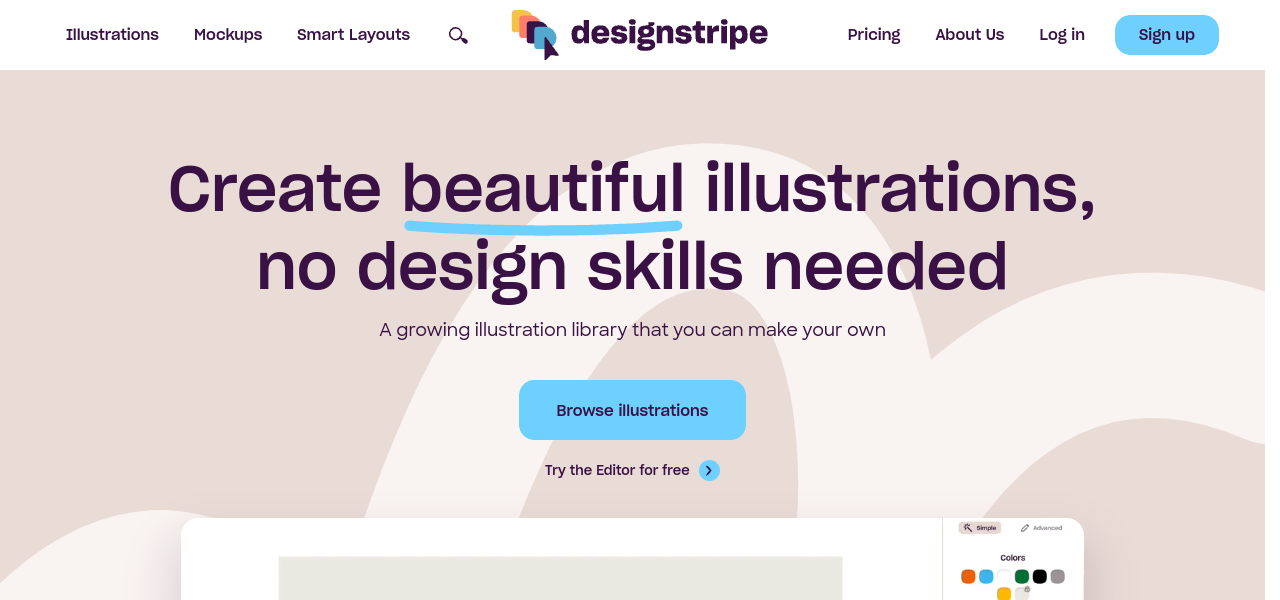Pick the green color swatch

pyautogui.click(x=1022, y=576)
